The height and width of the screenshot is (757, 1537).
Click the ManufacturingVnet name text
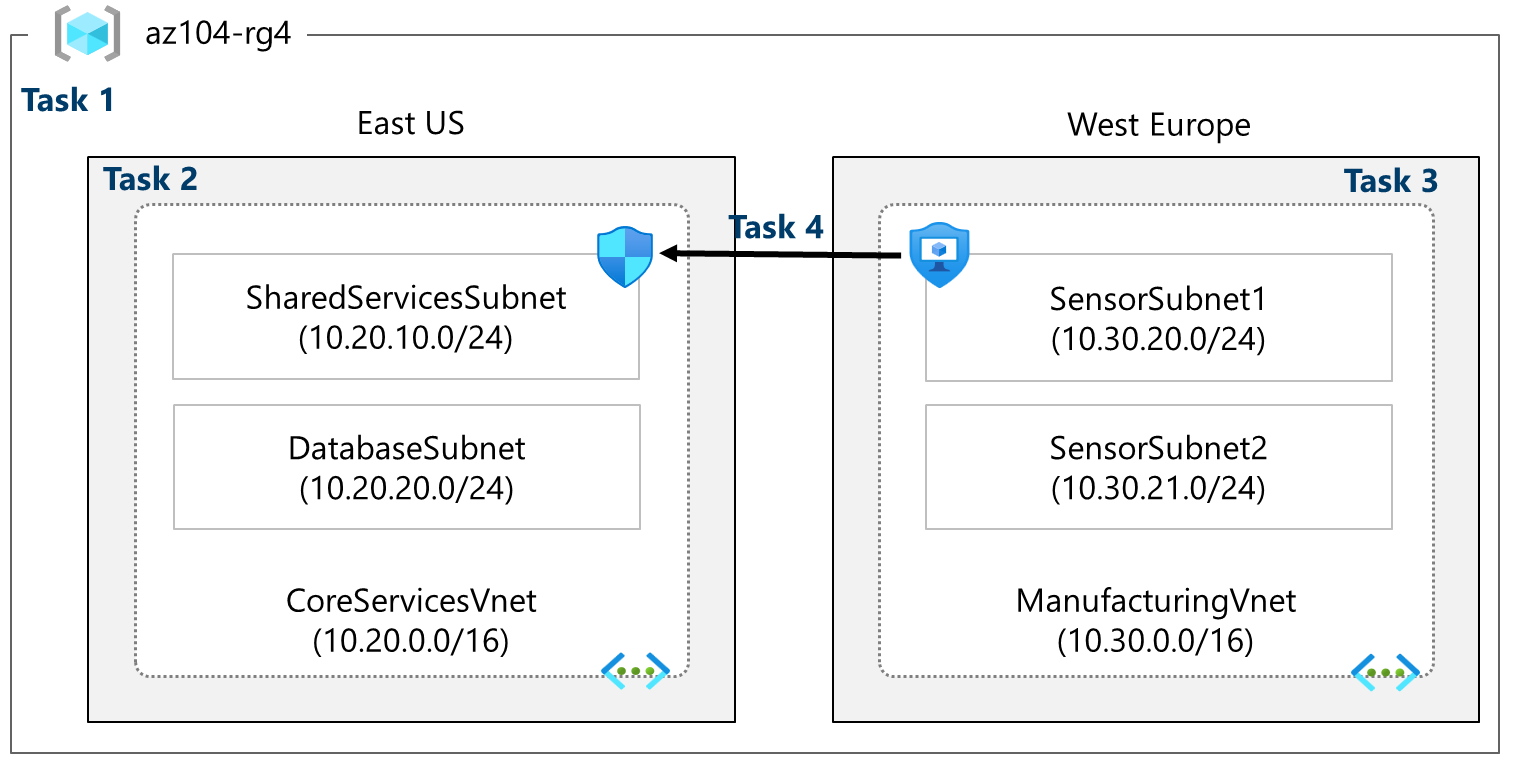1156,600
